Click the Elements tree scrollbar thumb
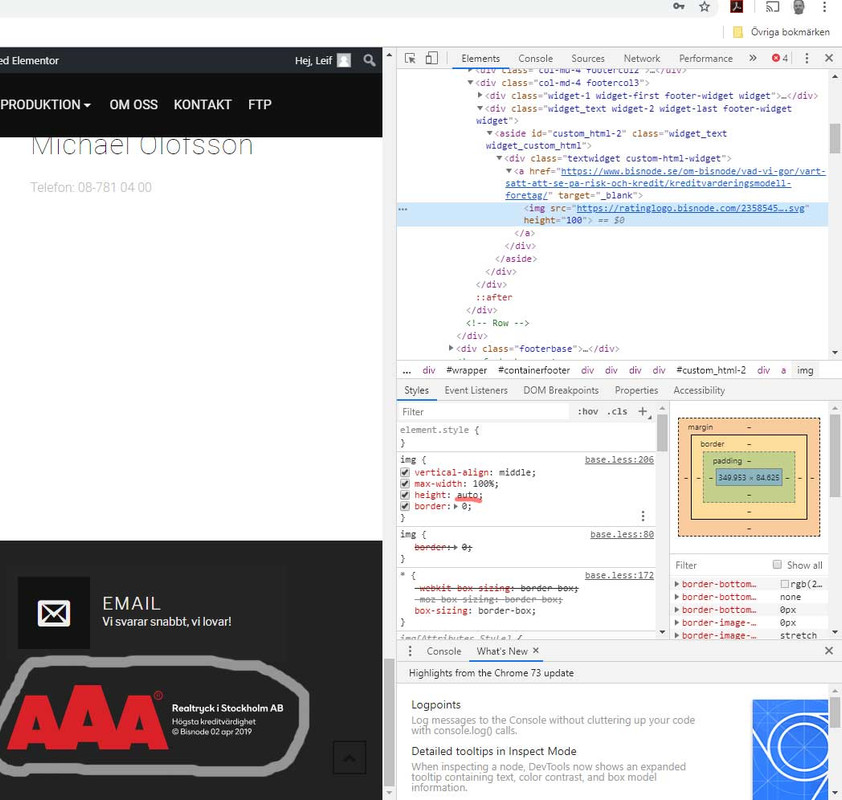 click(x=834, y=139)
